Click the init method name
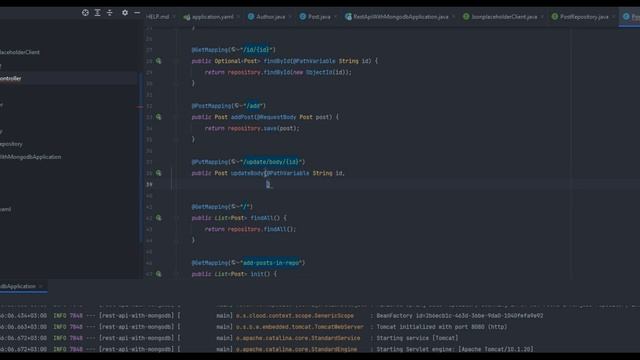640x360 pixels. [257, 274]
